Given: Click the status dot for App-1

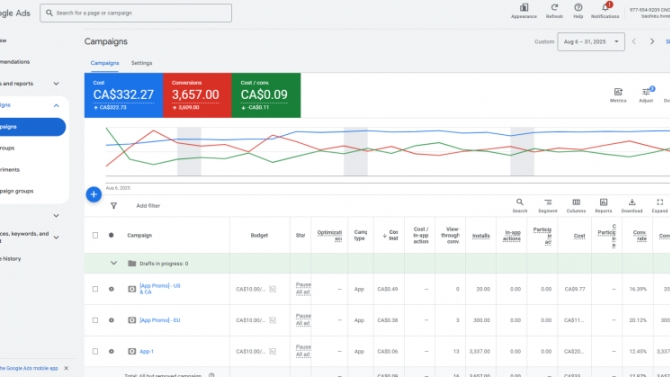Looking at the screenshot, I should [x=111, y=351].
